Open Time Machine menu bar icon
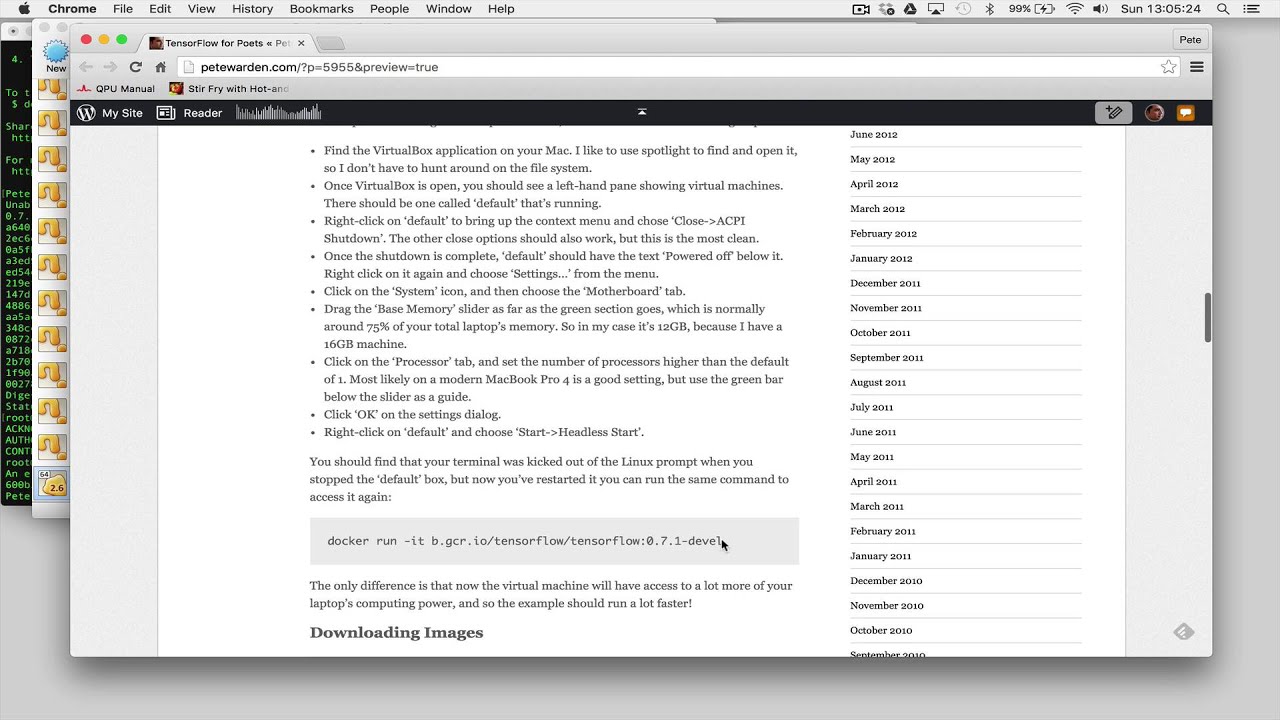Screen dimensions: 1280x720 click(963, 9)
